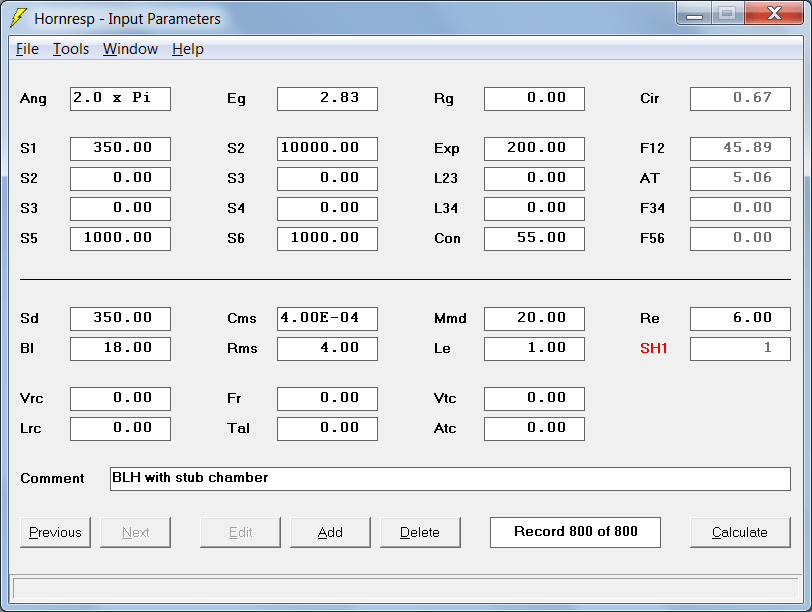Select the Cms field showing 4.00E-04
The height and width of the screenshot is (612, 812).
click(x=327, y=318)
